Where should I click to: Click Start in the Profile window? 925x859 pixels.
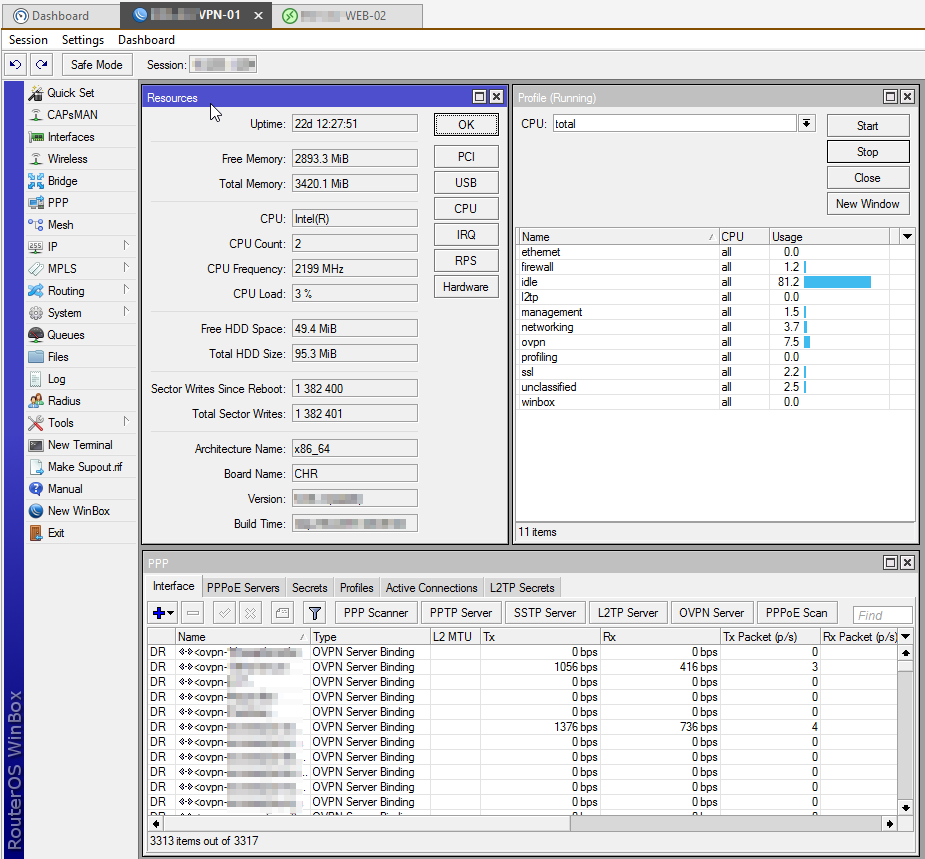pyautogui.click(x=868, y=126)
